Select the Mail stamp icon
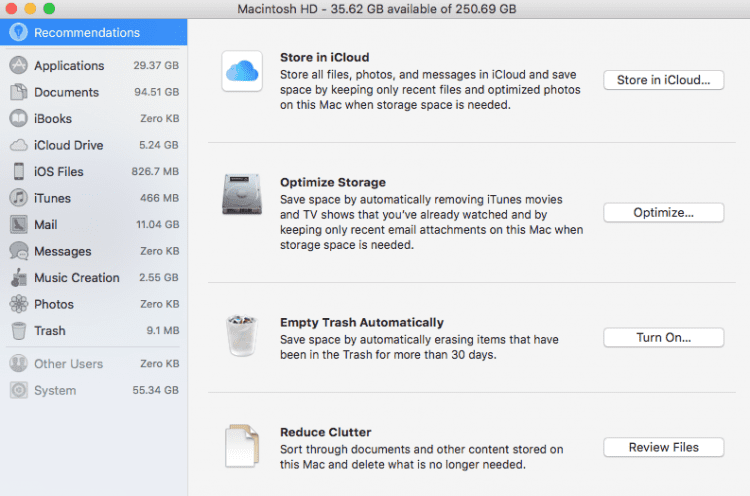Image resolution: width=750 pixels, height=496 pixels. pos(19,224)
